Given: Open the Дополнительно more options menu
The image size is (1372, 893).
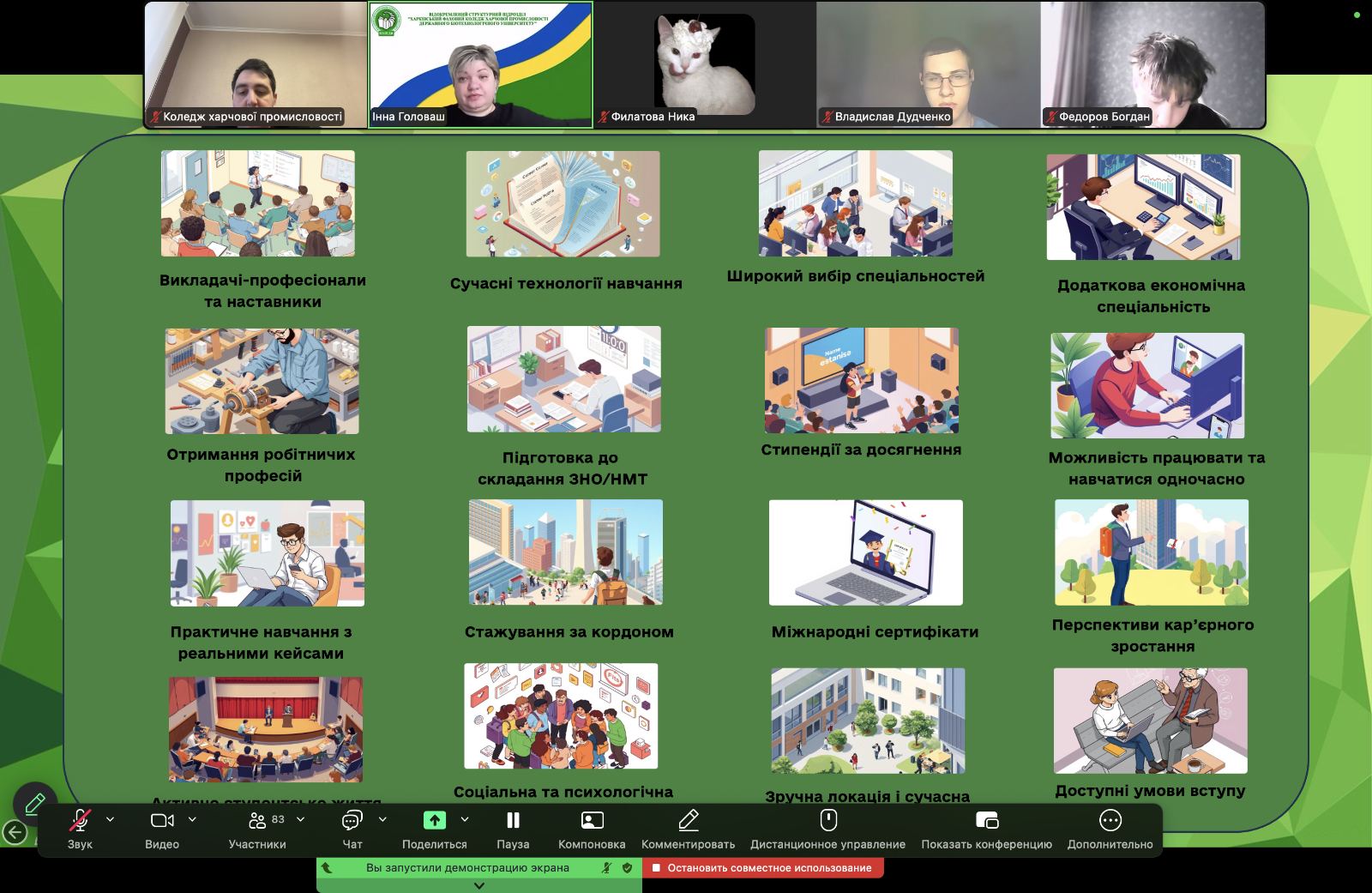Looking at the screenshot, I should tap(1110, 821).
